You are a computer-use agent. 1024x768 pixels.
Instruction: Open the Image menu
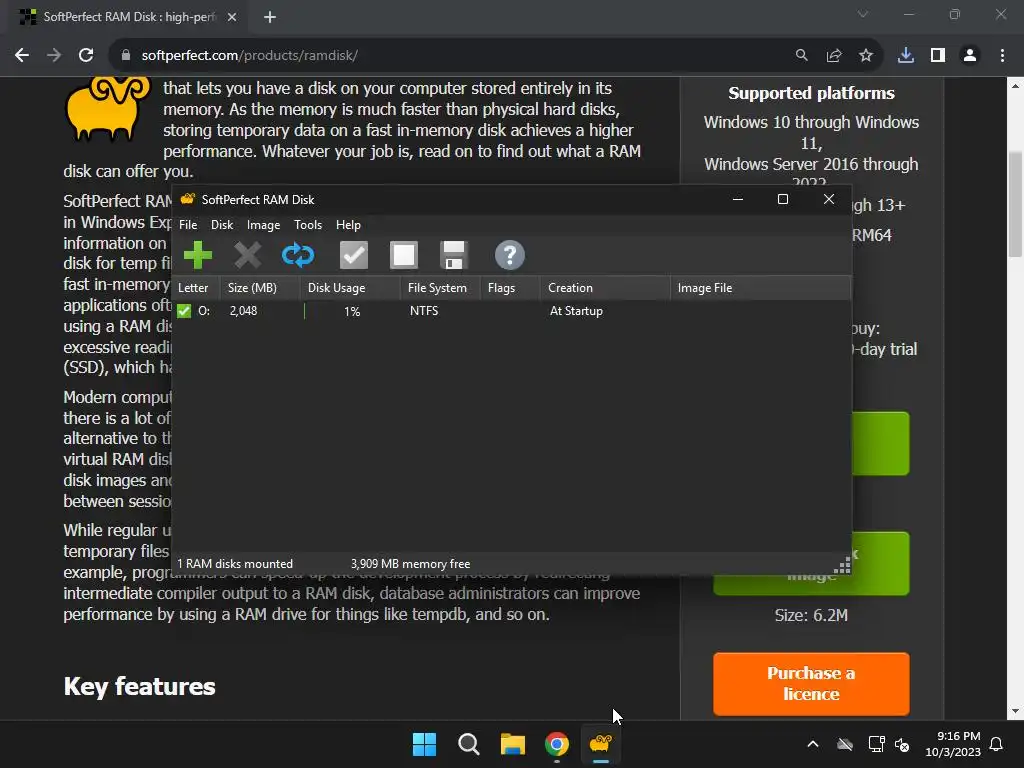(263, 225)
